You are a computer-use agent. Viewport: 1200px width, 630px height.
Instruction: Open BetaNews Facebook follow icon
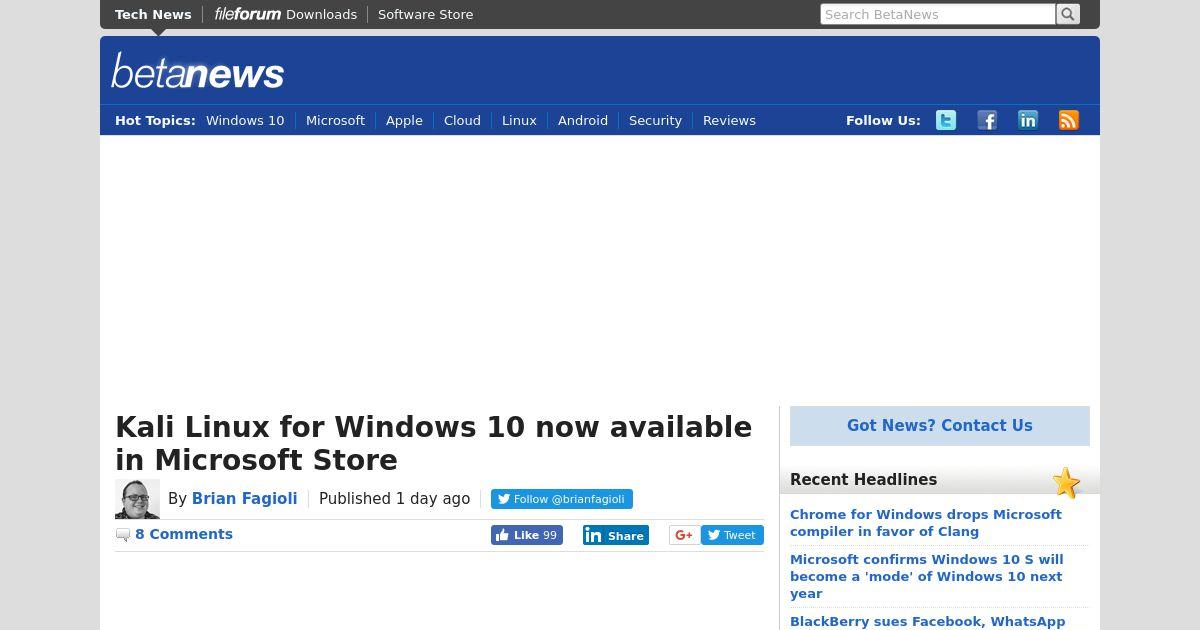click(x=987, y=120)
